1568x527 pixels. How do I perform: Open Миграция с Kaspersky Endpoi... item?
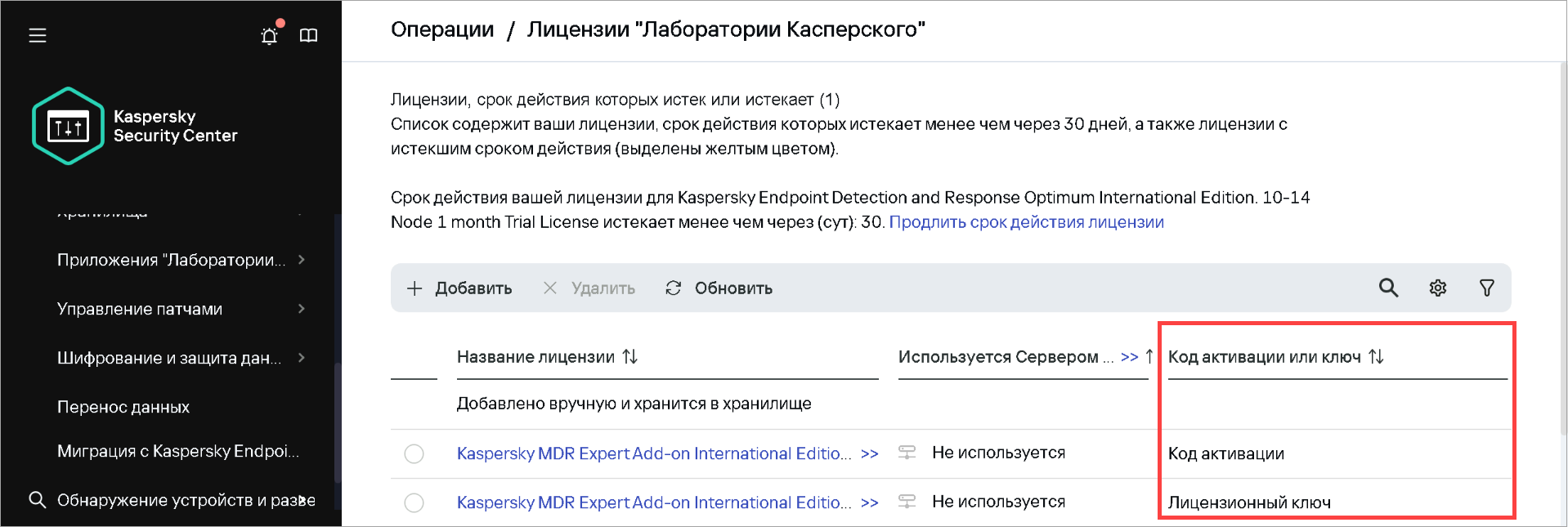(x=178, y=451)
